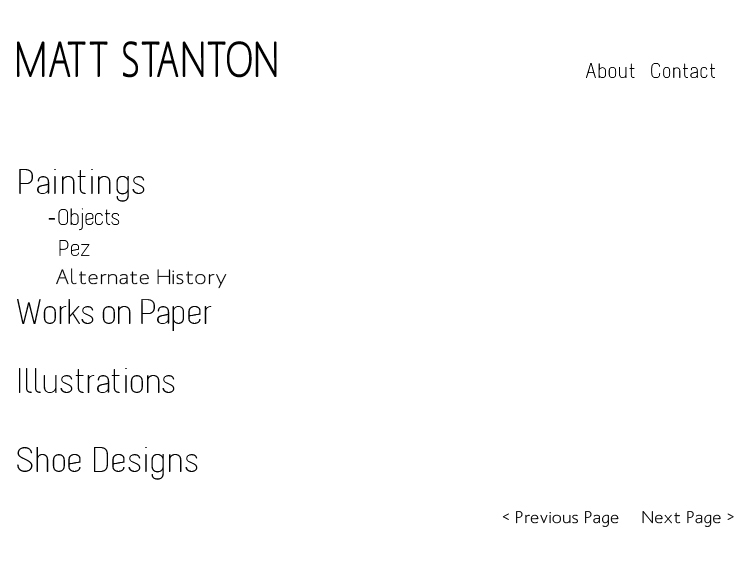
Task: Click the word History in Alternate History
Action: pos(190,278)
